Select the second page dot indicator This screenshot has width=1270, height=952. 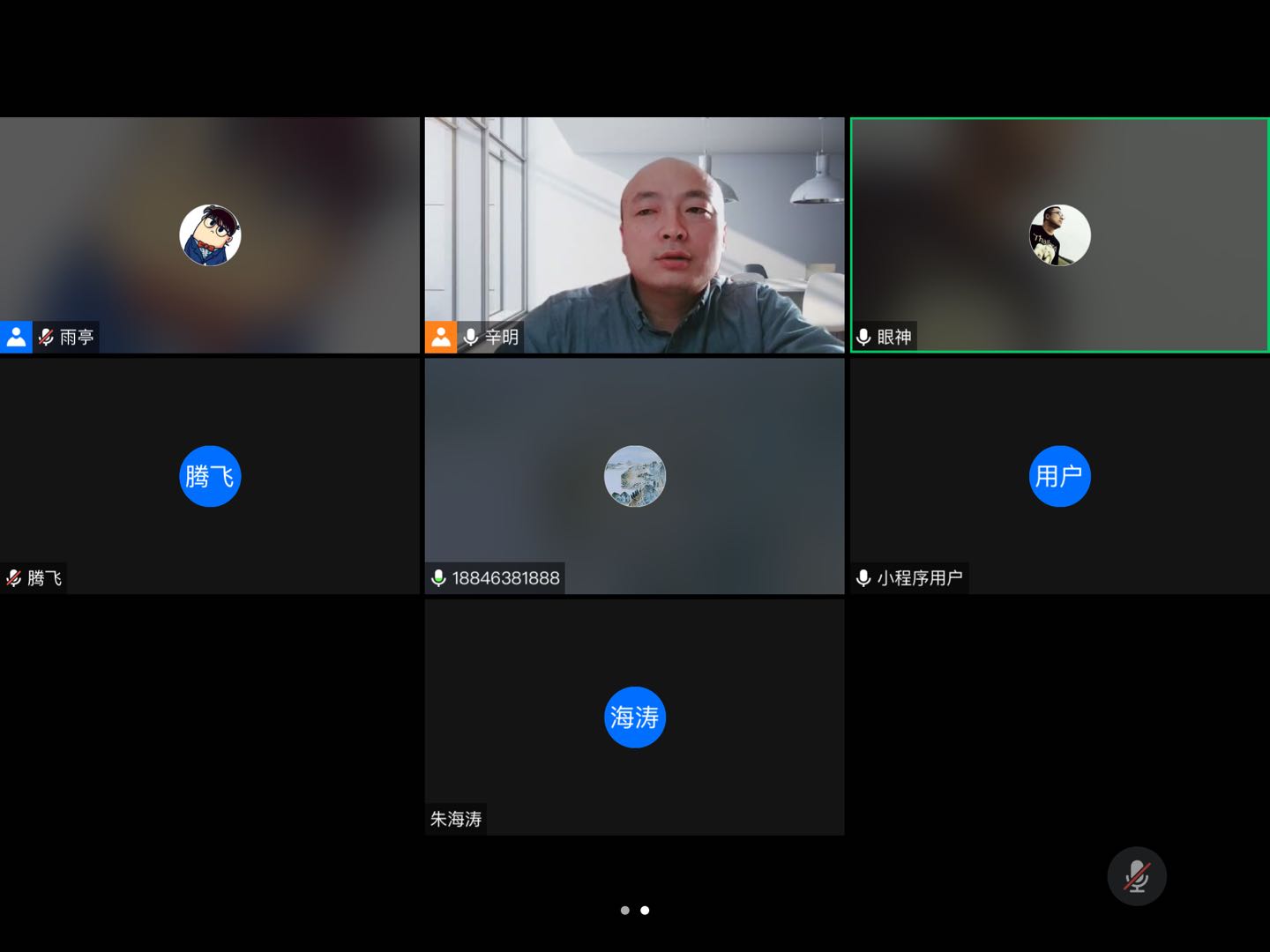click(x=645, y=911)
